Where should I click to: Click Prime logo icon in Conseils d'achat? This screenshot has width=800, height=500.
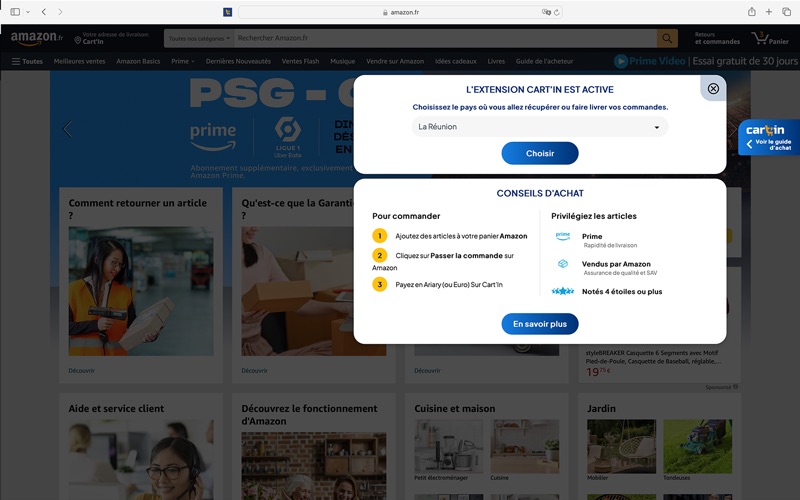pos(563,236)
